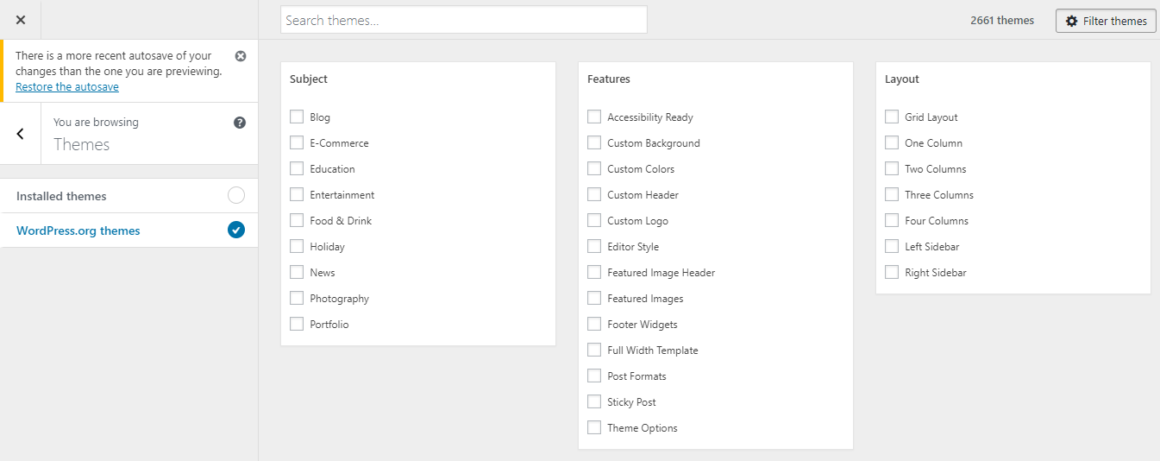Dismiss the autosave notice
This screenshot has width=1160, height=461.
point(240,56)
